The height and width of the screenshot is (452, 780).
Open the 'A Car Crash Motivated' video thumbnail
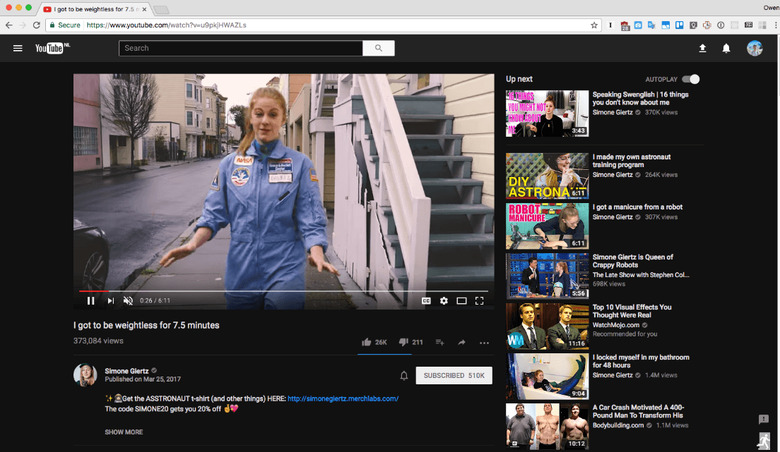pyautogui.click(x=547, y=426)
